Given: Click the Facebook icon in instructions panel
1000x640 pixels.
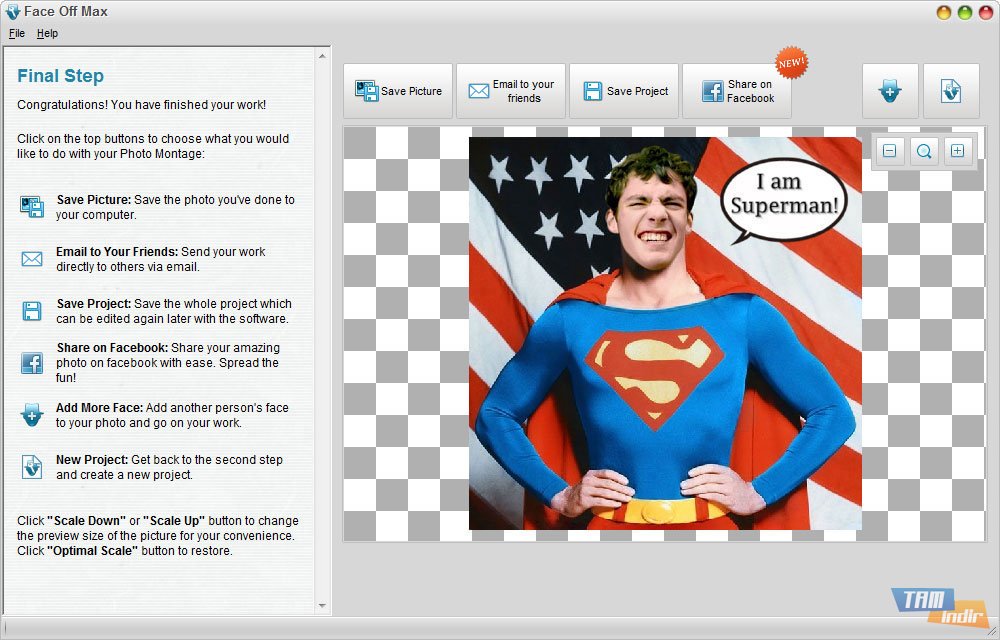Looking at the screenshot, I should tap(32, 363).
